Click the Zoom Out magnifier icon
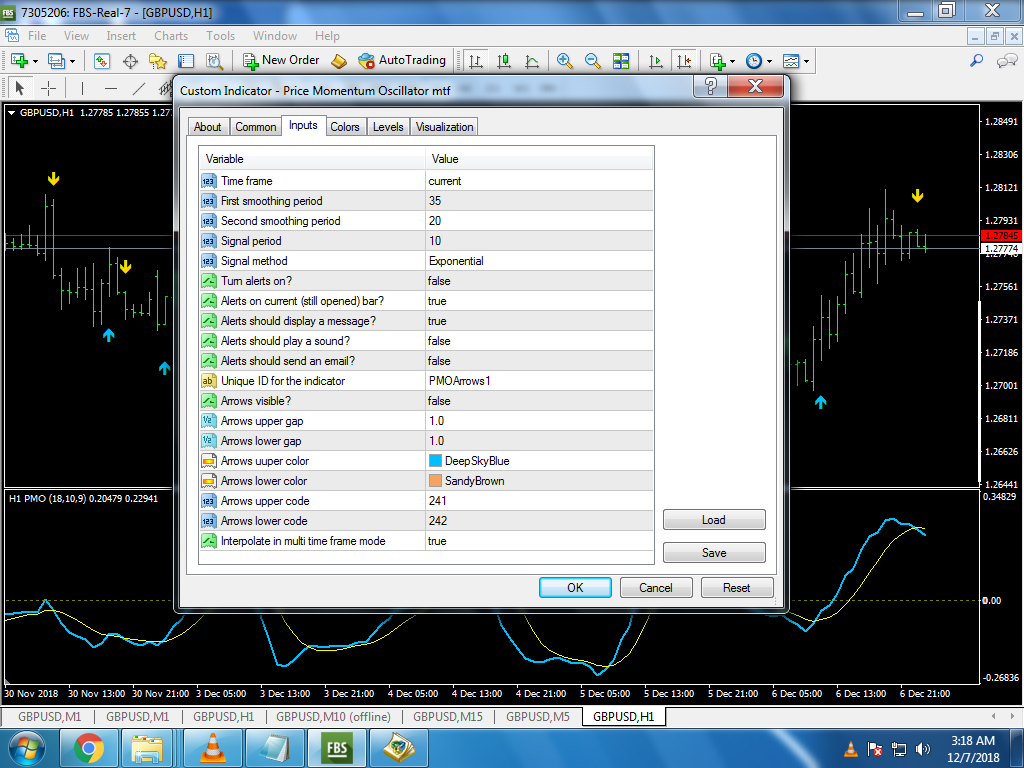Viewport: 1024px width, 768px height. 593,61
